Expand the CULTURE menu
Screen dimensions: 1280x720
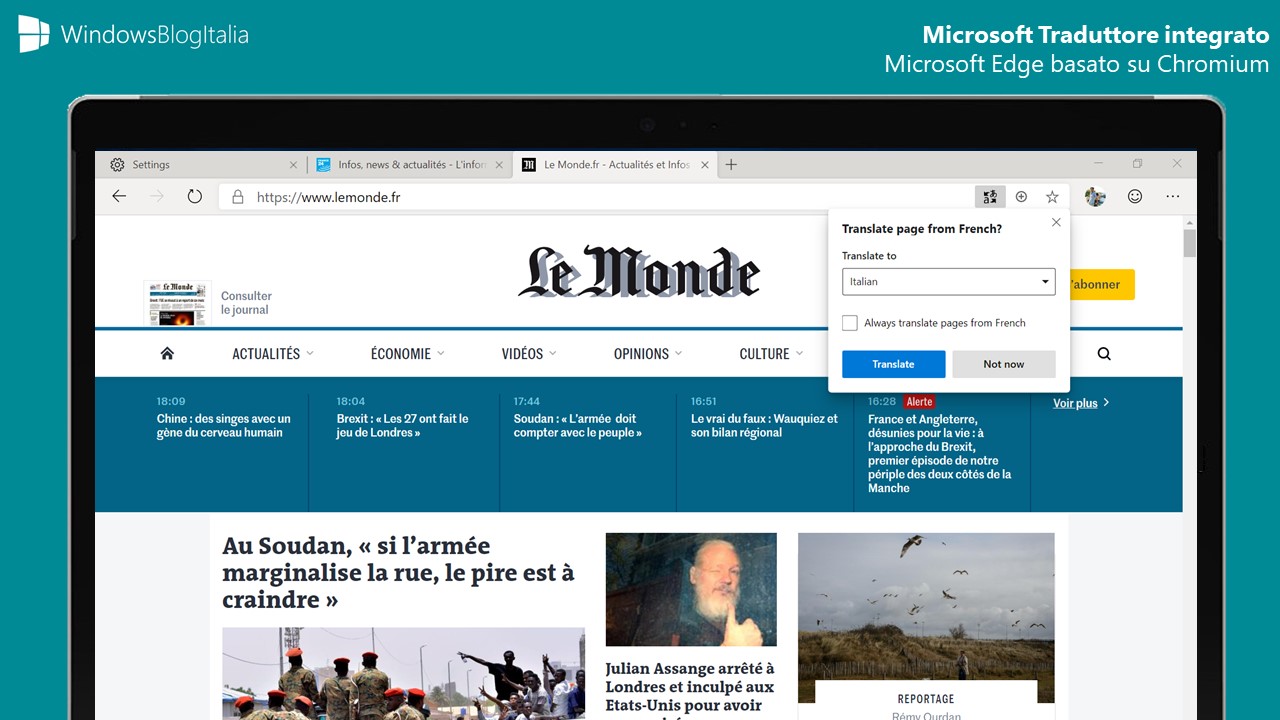tap(772, 354)
